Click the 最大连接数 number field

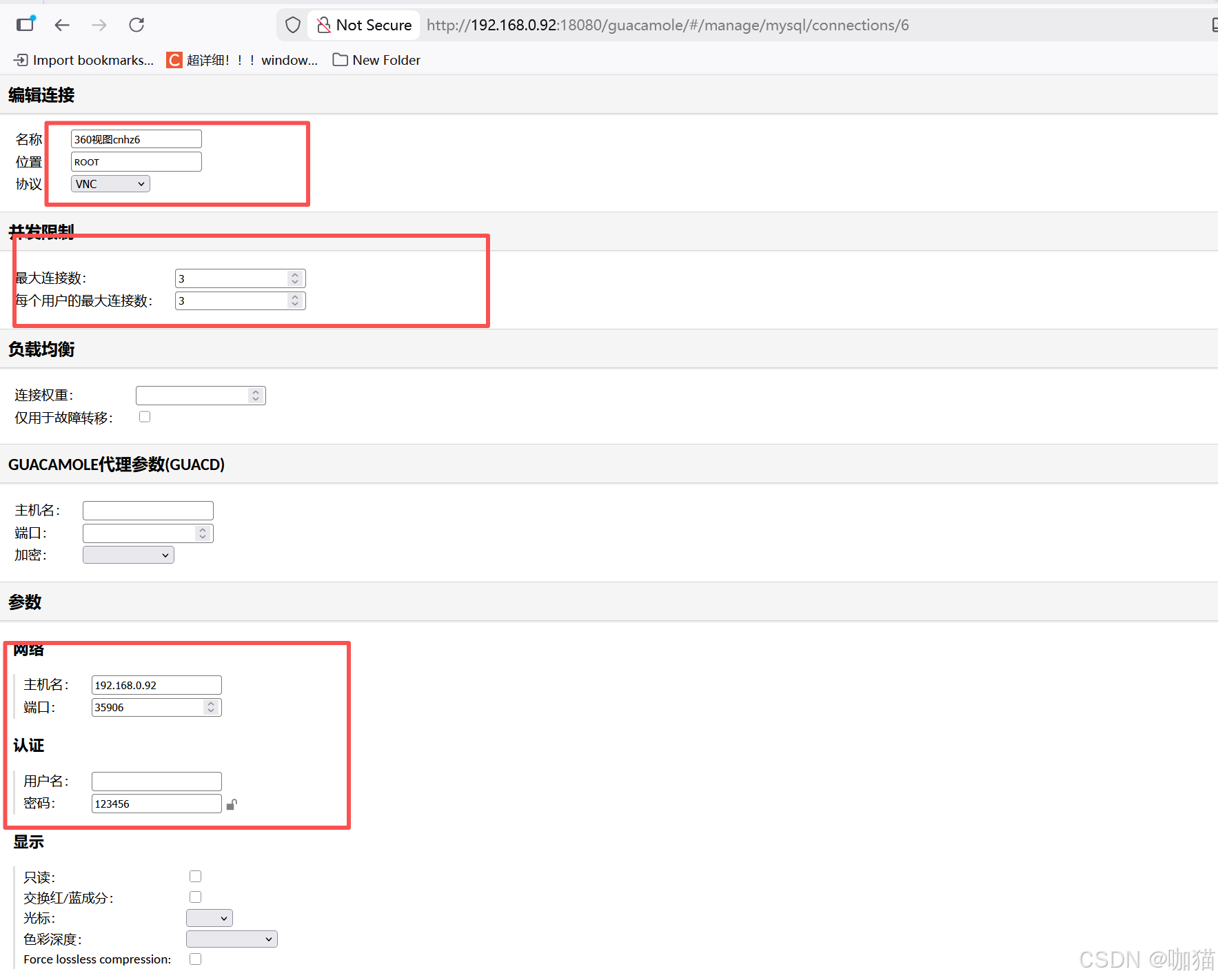click(240, 278)
